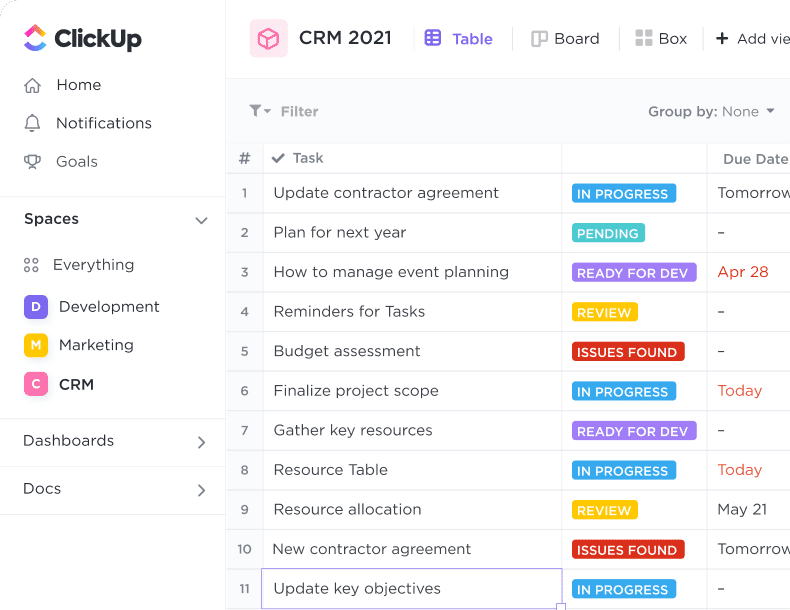Viewport: 790px width, 610px height.
Task: Open the Development space
Action: pyautogui.click(x=109, y=307)
